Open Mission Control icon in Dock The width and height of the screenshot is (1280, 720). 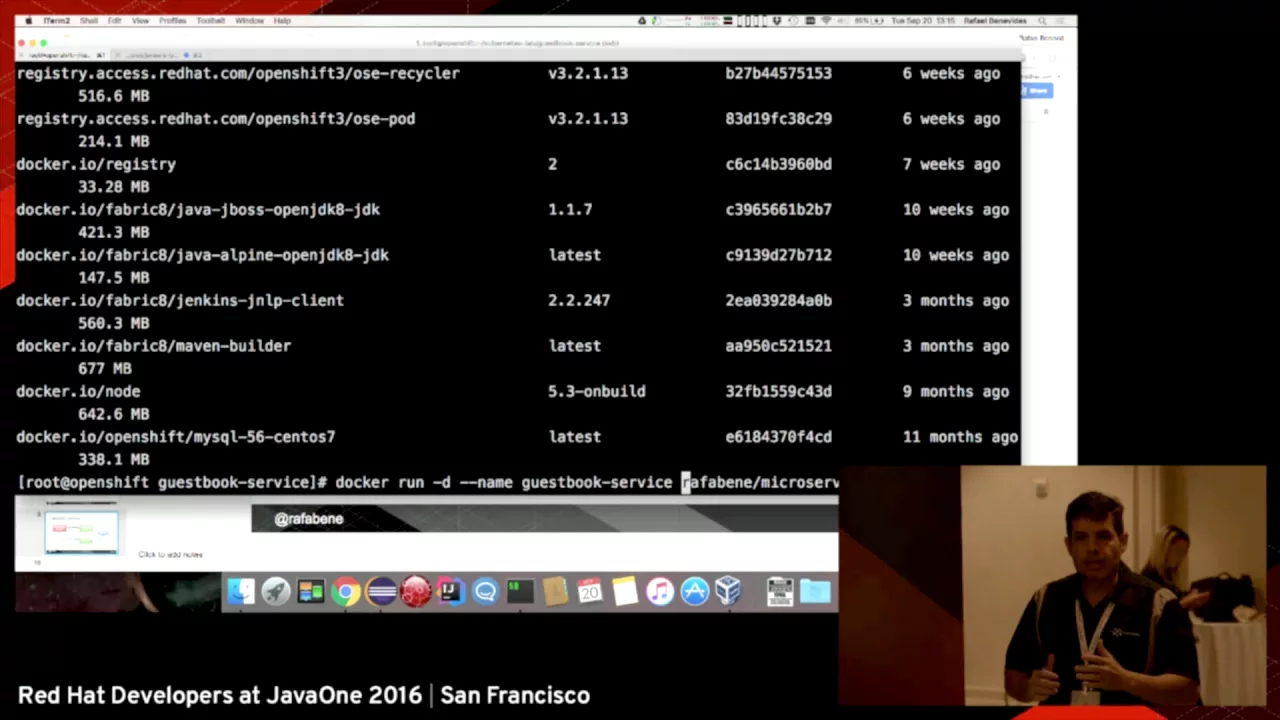pyautogui.click(x=311, y=592)
